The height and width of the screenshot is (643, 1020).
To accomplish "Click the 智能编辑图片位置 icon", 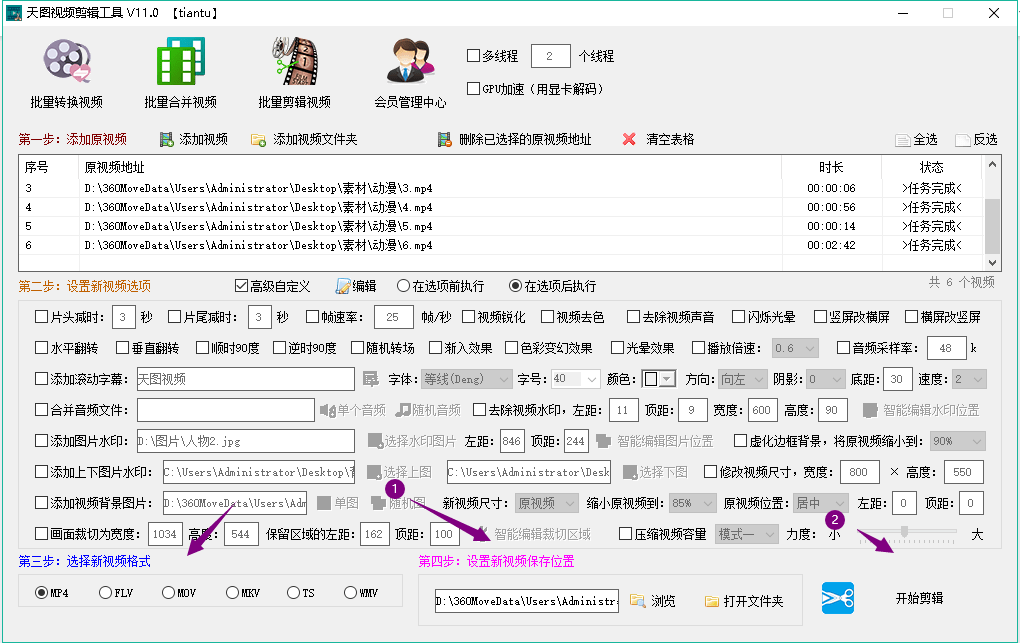I will 604,441.
